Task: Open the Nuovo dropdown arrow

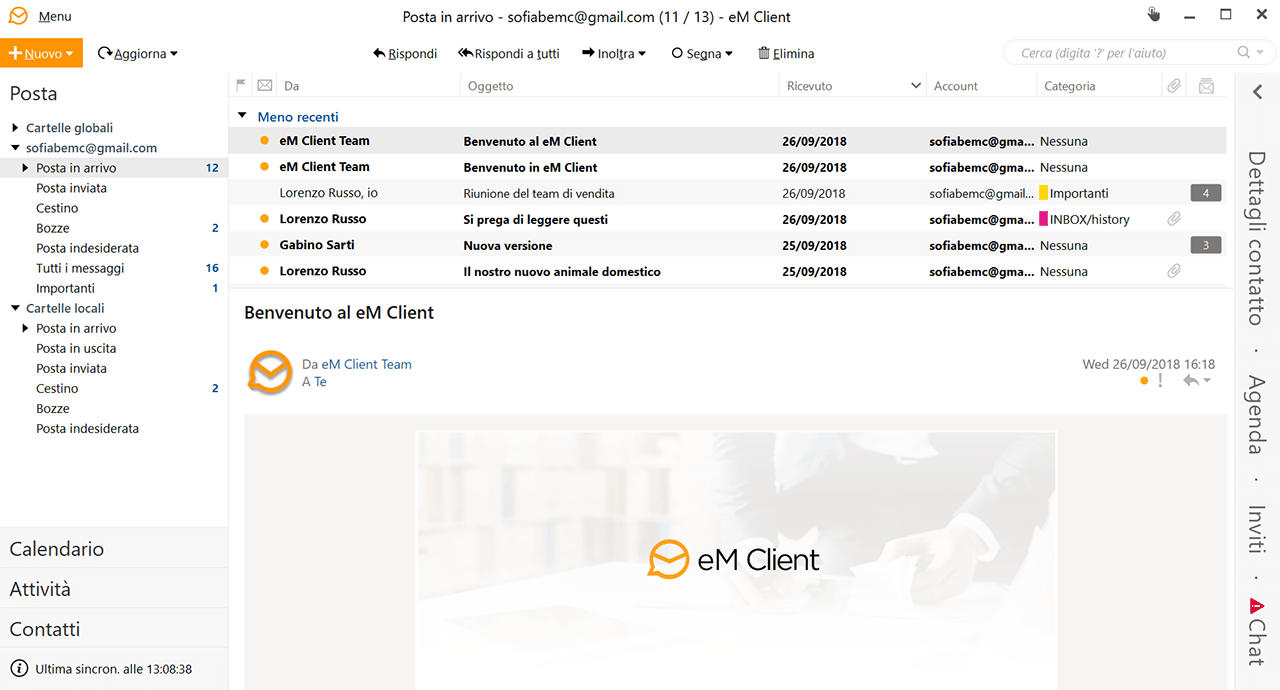Action: pos(70,54)
